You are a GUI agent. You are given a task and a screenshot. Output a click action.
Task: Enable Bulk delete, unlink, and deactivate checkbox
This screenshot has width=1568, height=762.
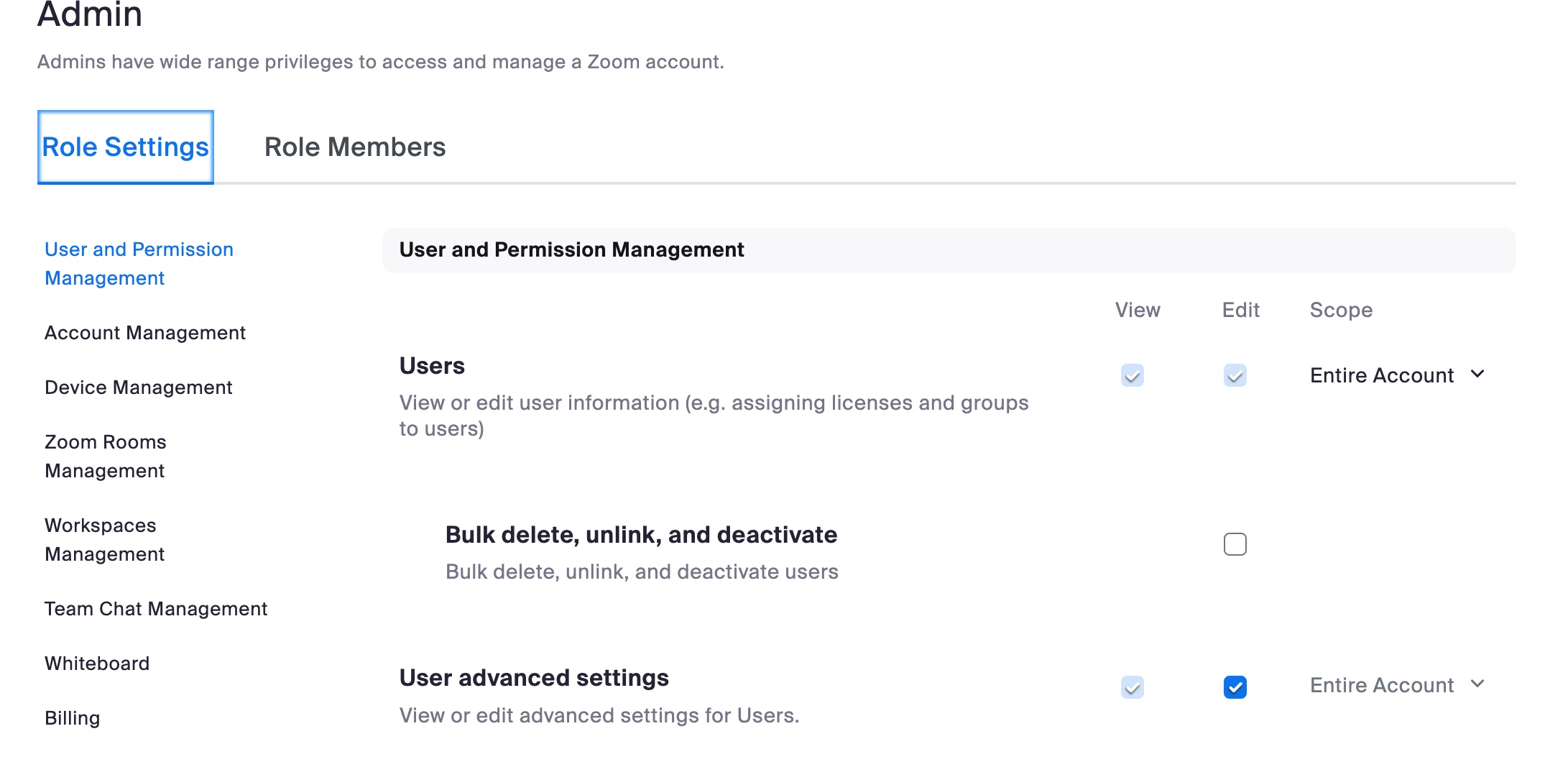(1235, 544)
